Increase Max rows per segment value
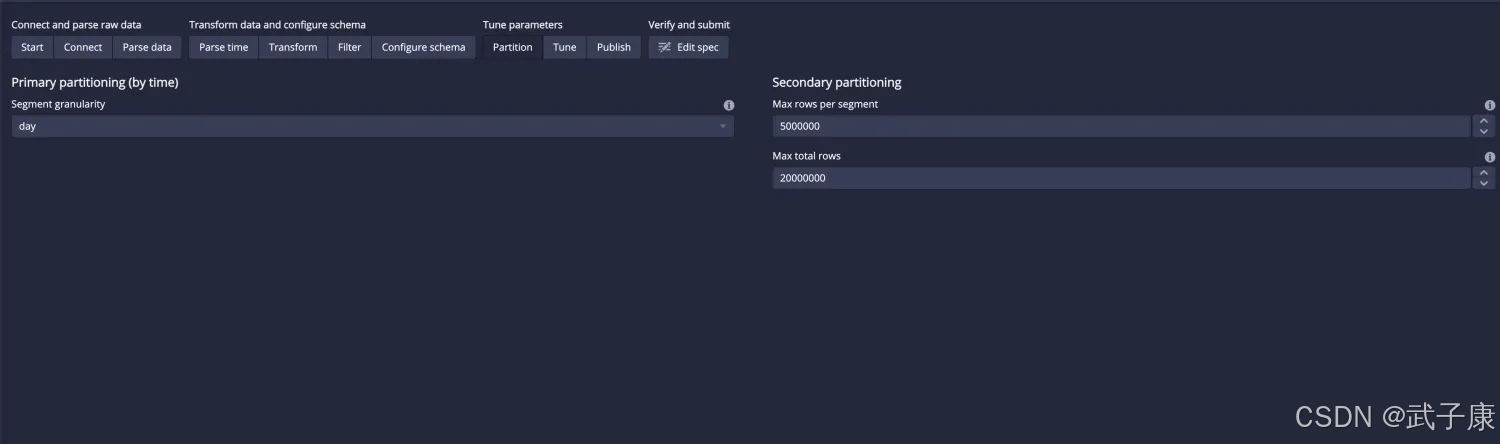Screen dimensions: 1500x444 tap(1484, 121)
